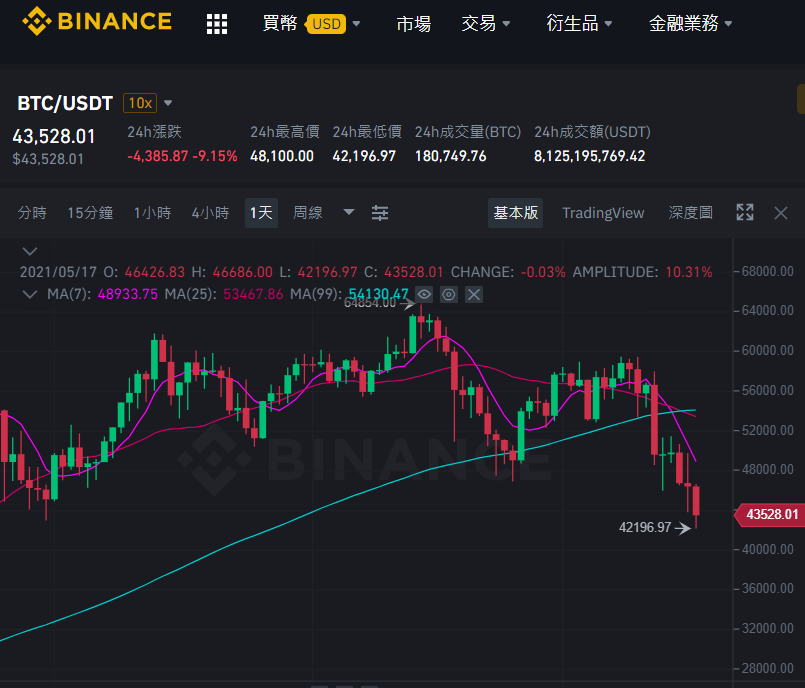The width and height of the screenshot is (805, 688).
Task: Open the 金融業務 menu
Action: pyautogui.click(x=690, y=24)
